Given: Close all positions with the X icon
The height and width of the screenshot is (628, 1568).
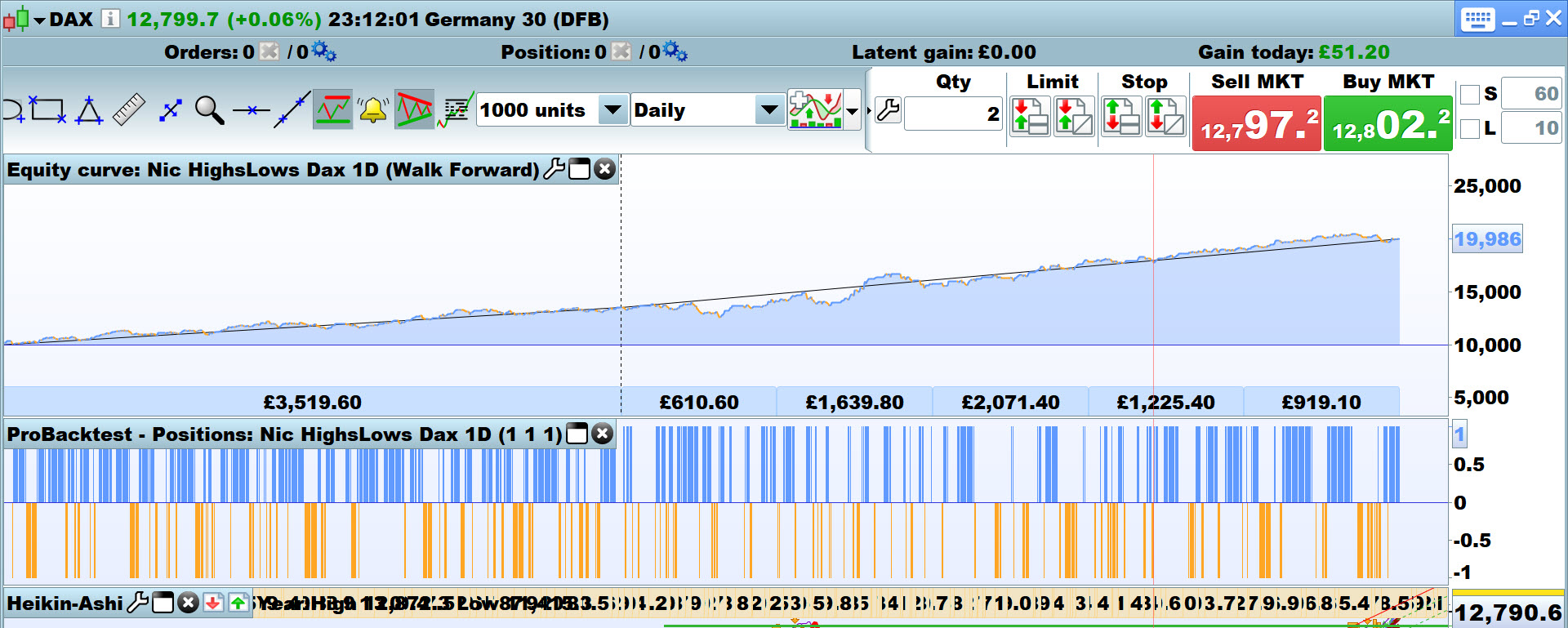Looking at the screenshot, I should [621, 51].
